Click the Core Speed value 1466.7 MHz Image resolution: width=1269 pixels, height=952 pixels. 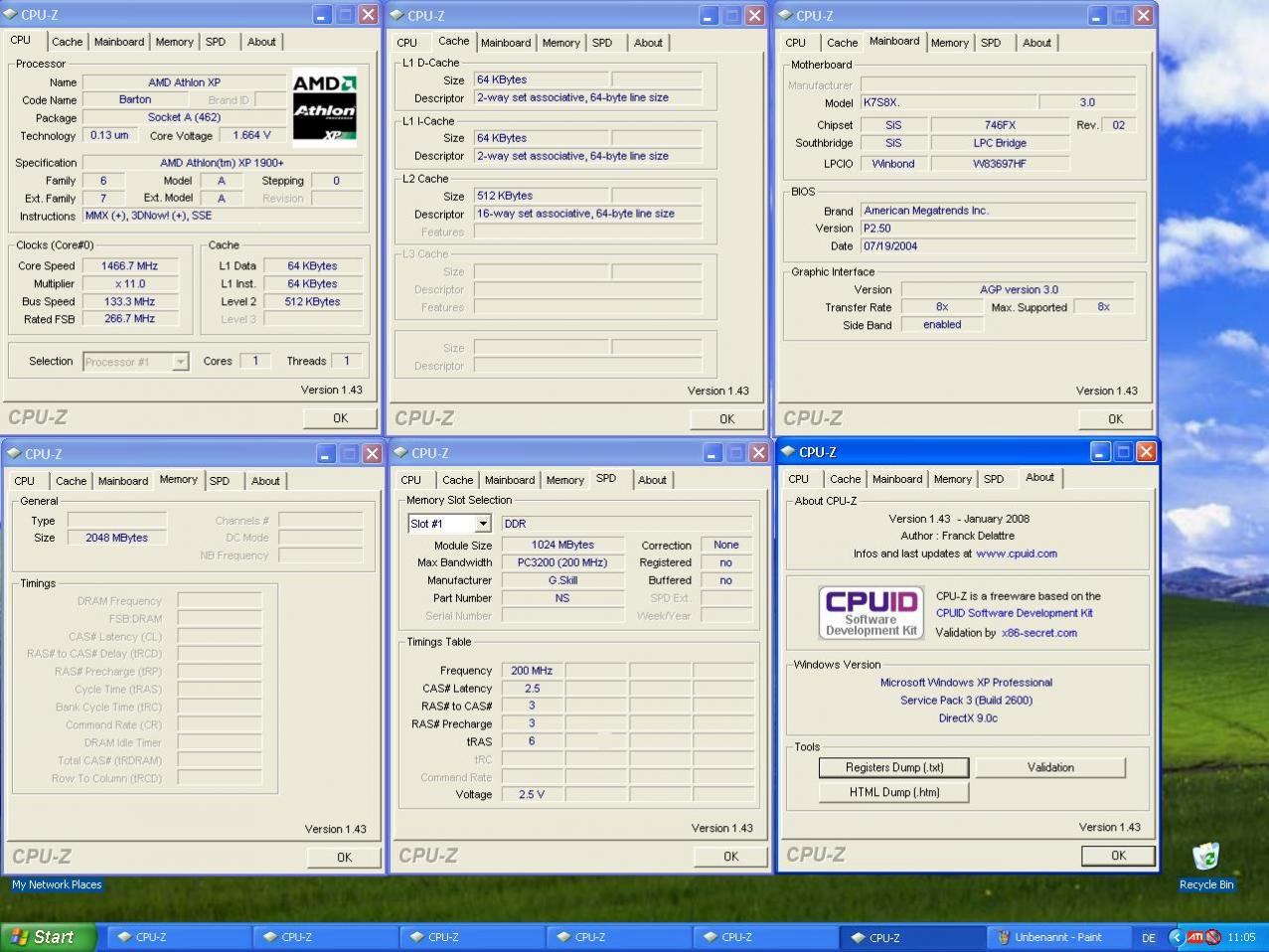(x=129, y=266)
